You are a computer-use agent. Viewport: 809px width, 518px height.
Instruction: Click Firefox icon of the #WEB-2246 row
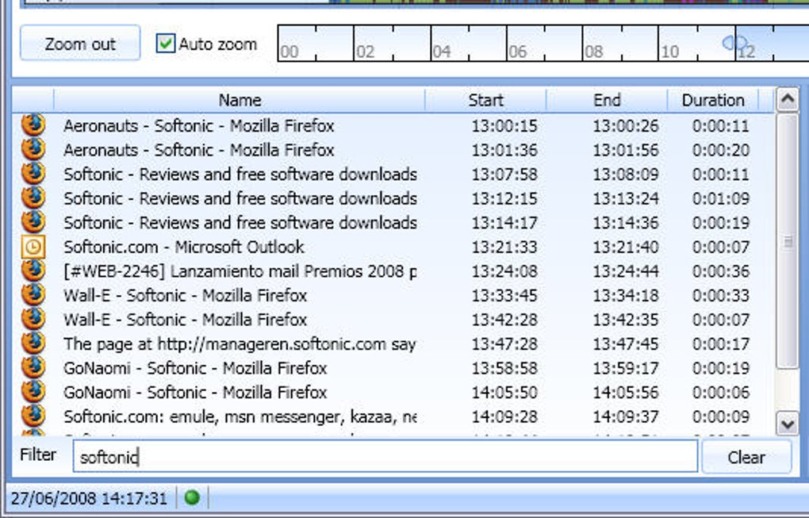tap(33, 270)
